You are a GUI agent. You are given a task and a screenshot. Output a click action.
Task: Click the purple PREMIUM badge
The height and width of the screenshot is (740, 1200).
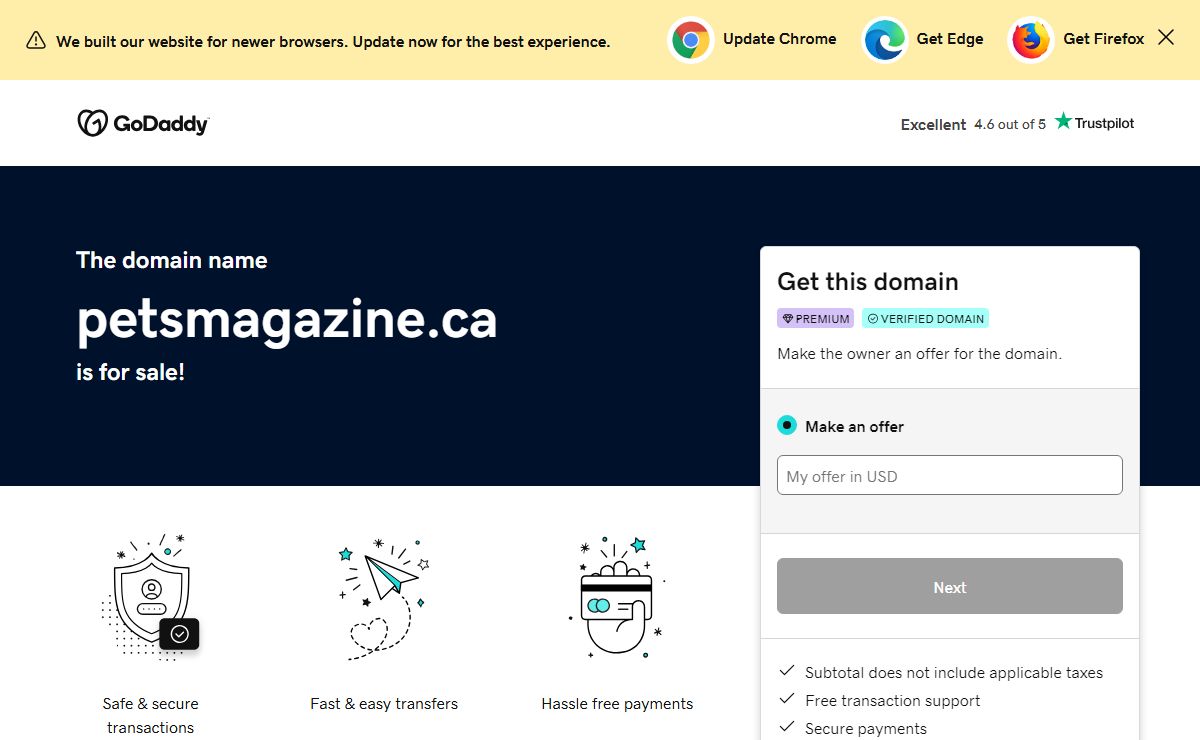(x=815, y=319)
